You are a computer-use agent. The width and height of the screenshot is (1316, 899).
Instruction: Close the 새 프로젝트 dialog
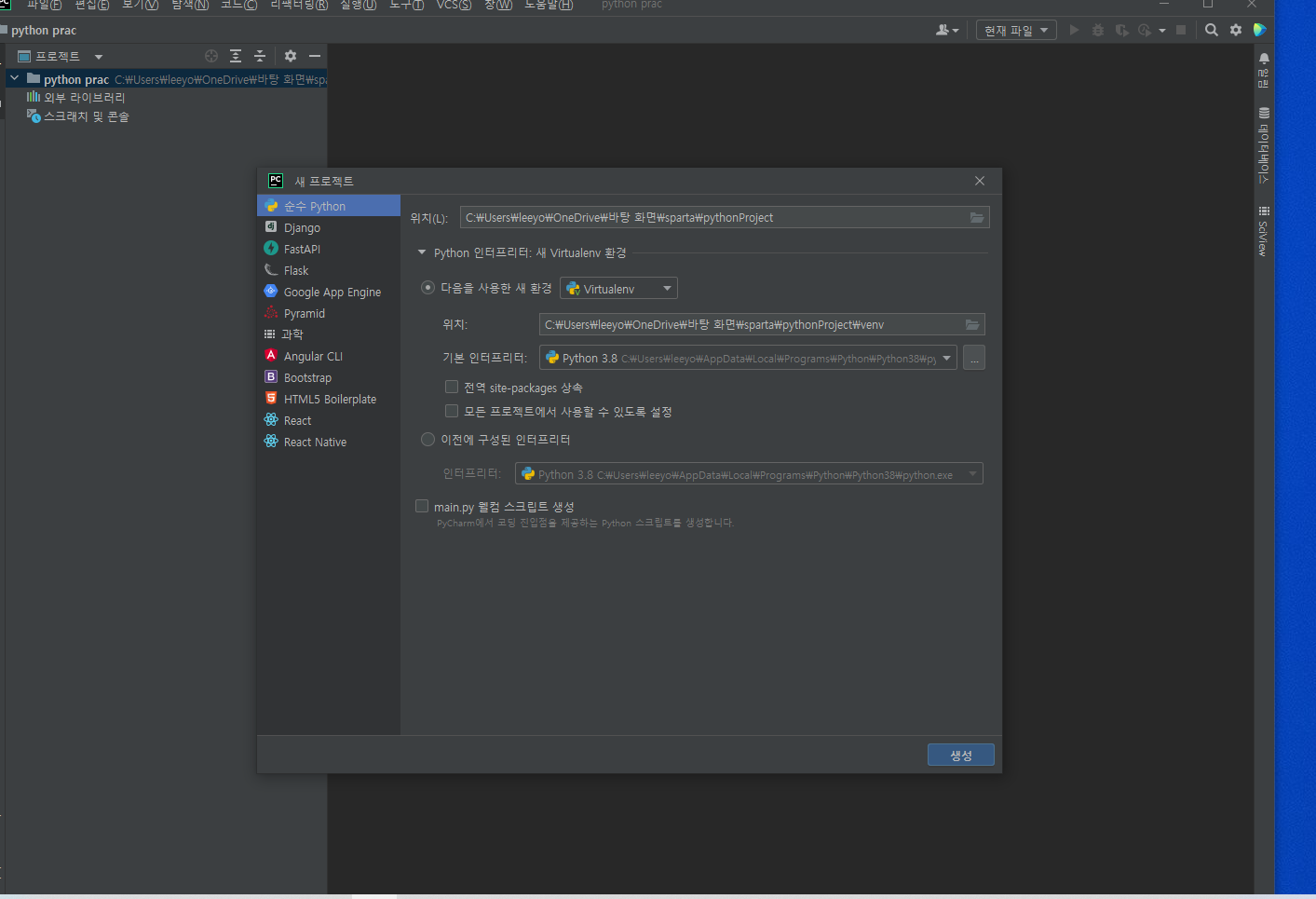(980, 181)
